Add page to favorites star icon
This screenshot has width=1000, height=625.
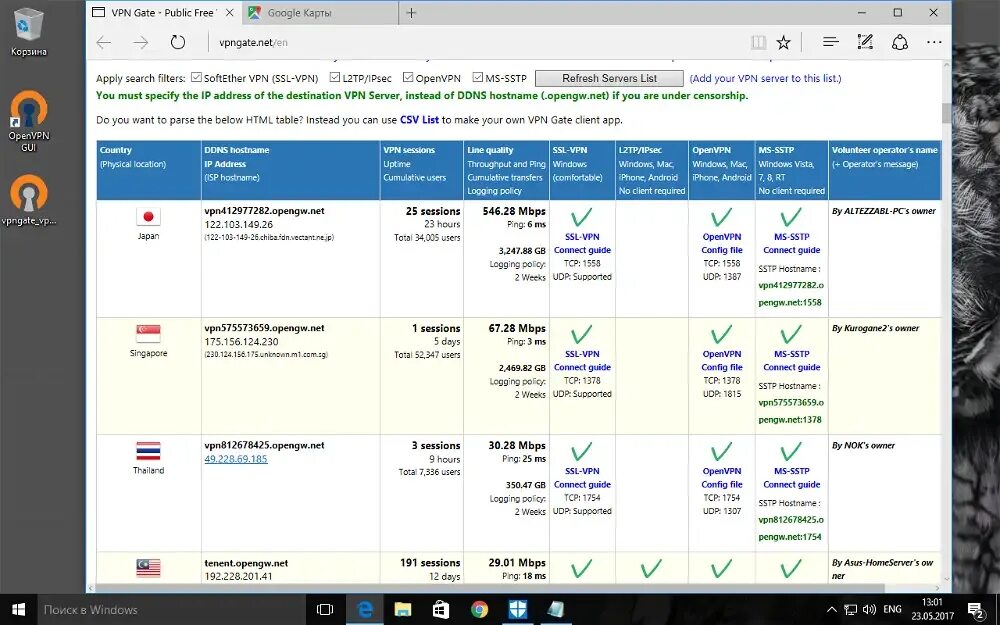pos(783,43)
